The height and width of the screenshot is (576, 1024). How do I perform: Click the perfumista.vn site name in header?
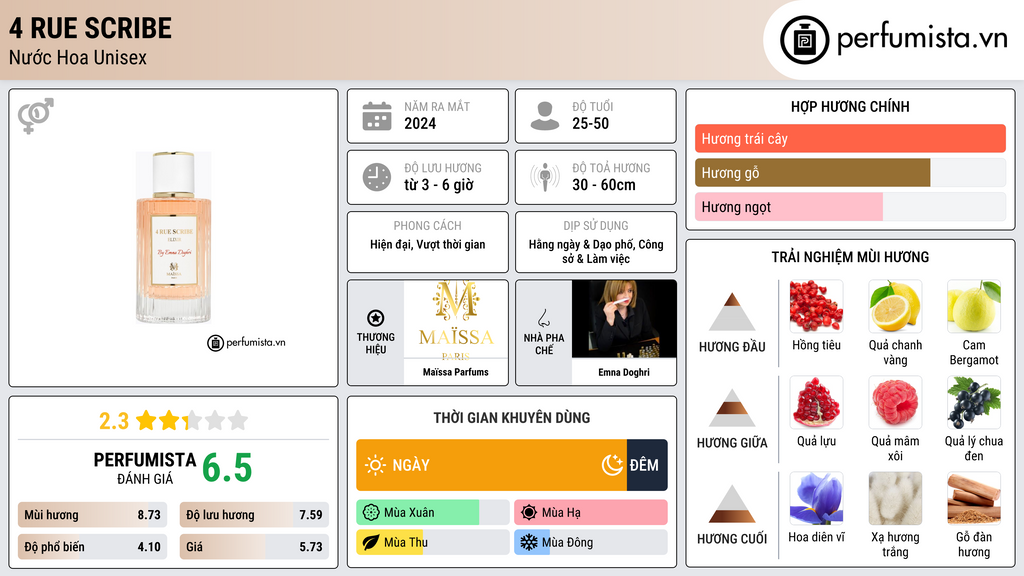pos(922,38)
